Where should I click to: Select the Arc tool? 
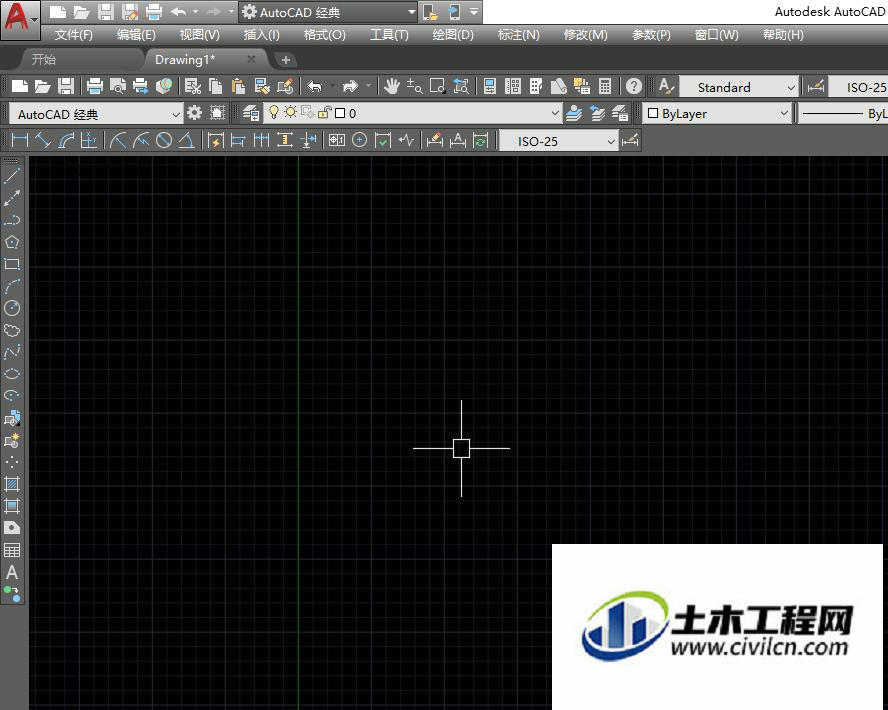(12, 286)
